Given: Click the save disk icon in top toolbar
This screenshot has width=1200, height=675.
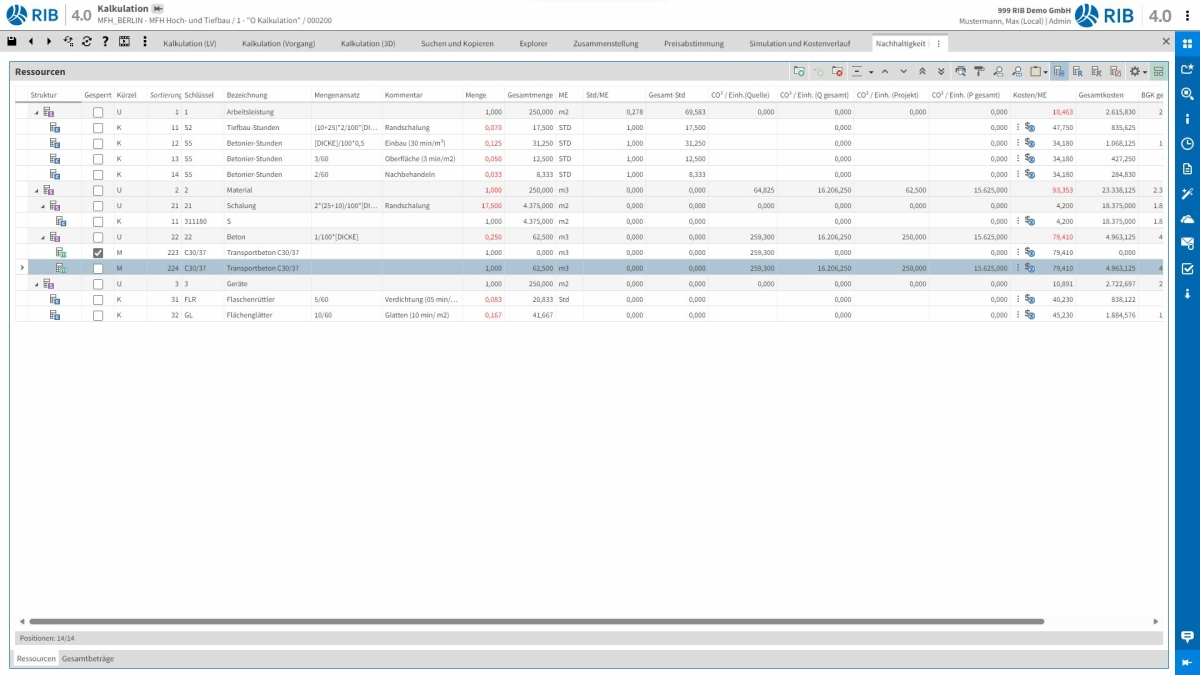Looking at the screenshot, I should click(x=12, y=42).
